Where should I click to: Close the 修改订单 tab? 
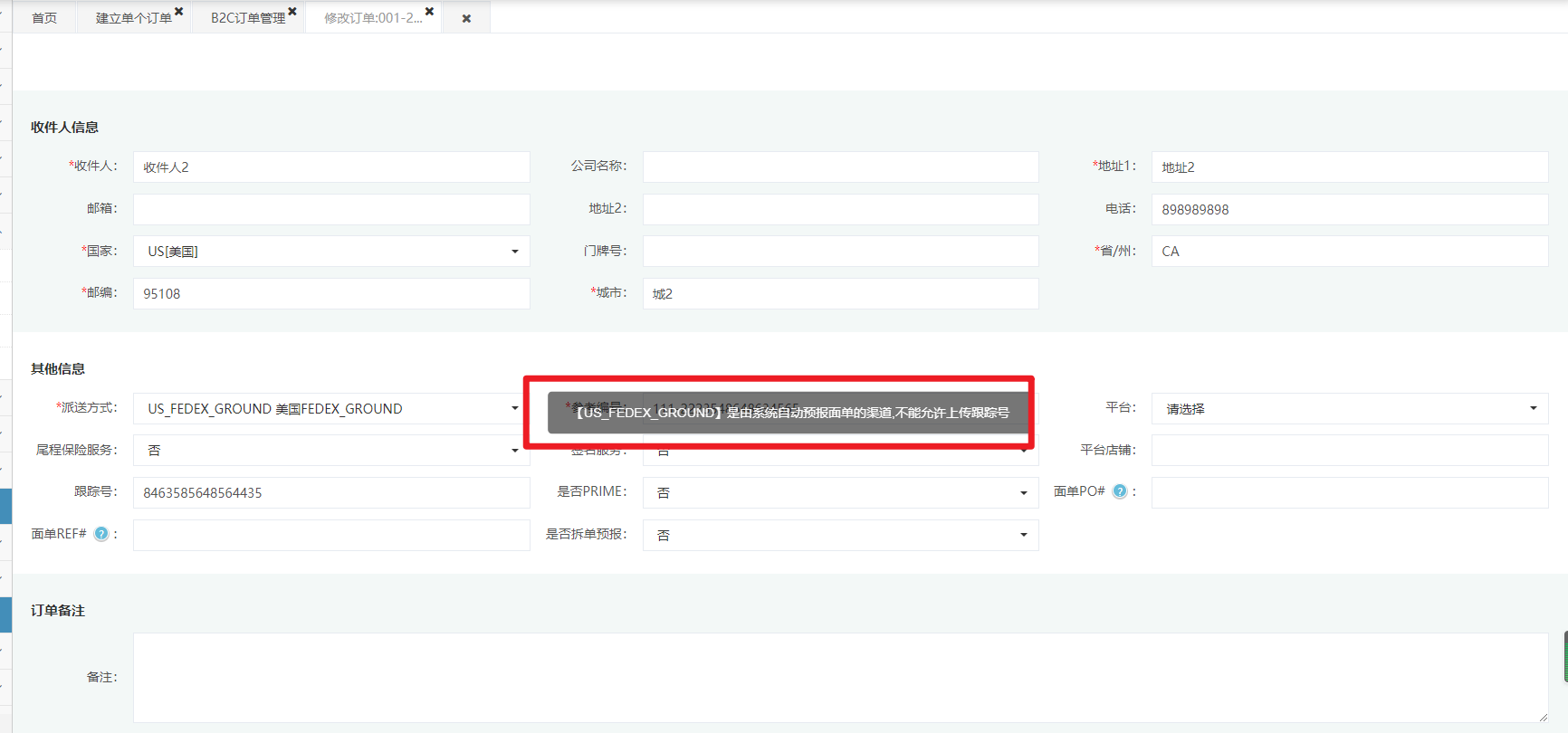click(429, 12)
